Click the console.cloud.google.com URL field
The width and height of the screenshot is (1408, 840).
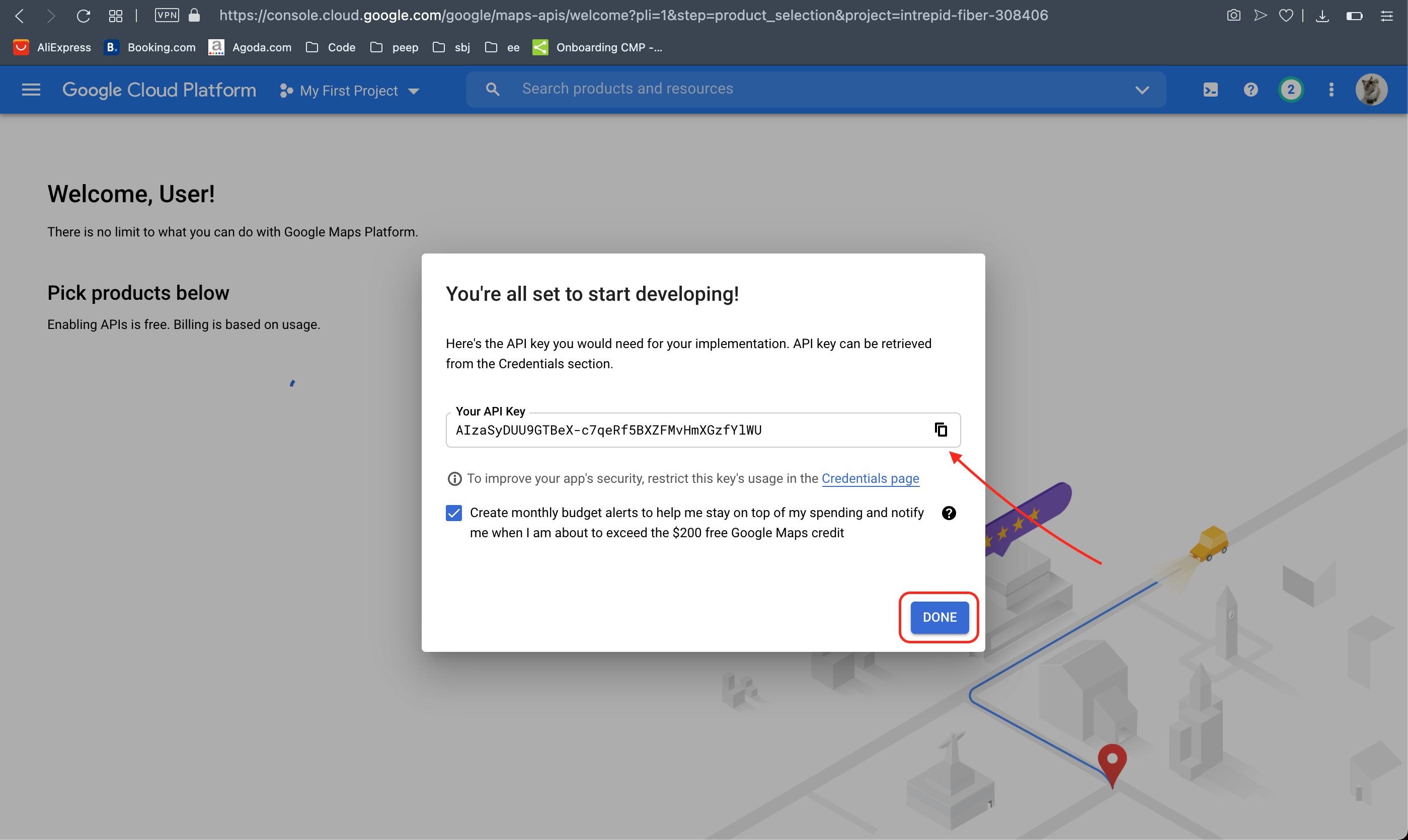(634, 15)
